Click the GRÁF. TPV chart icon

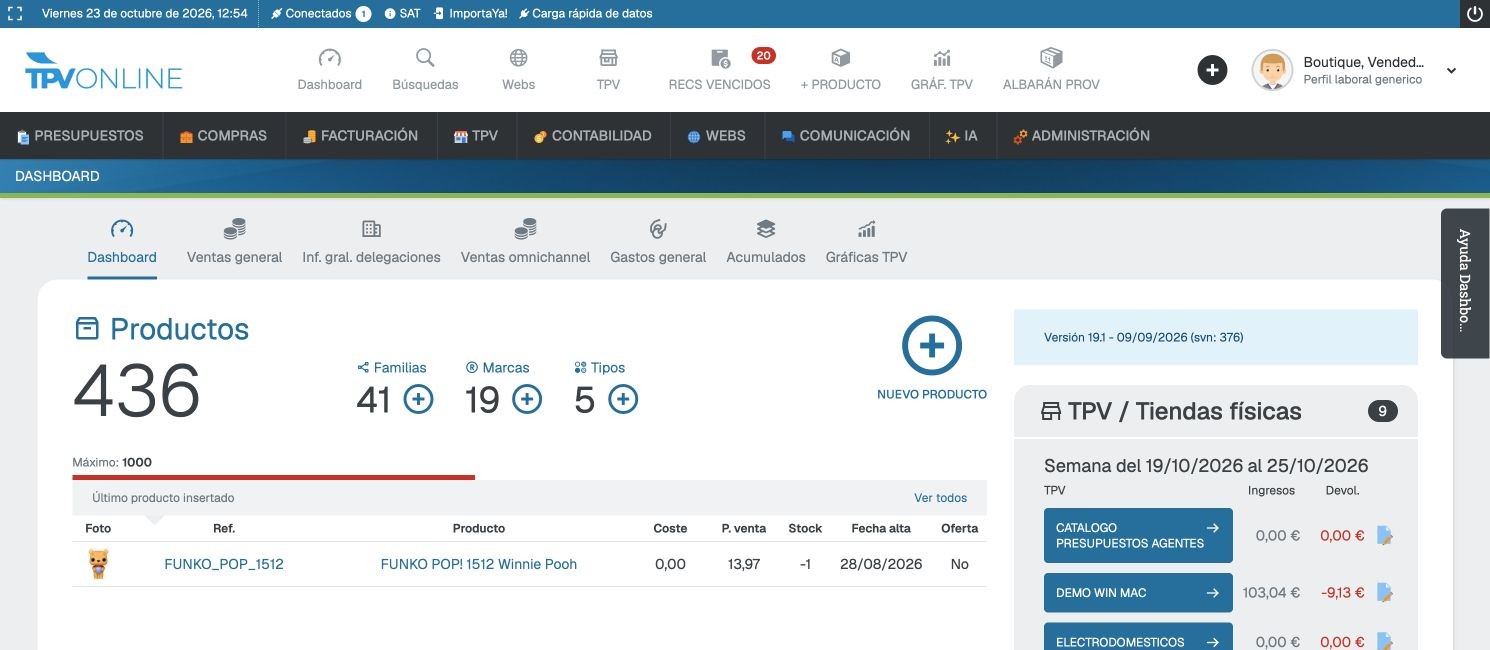pos(942,58)
